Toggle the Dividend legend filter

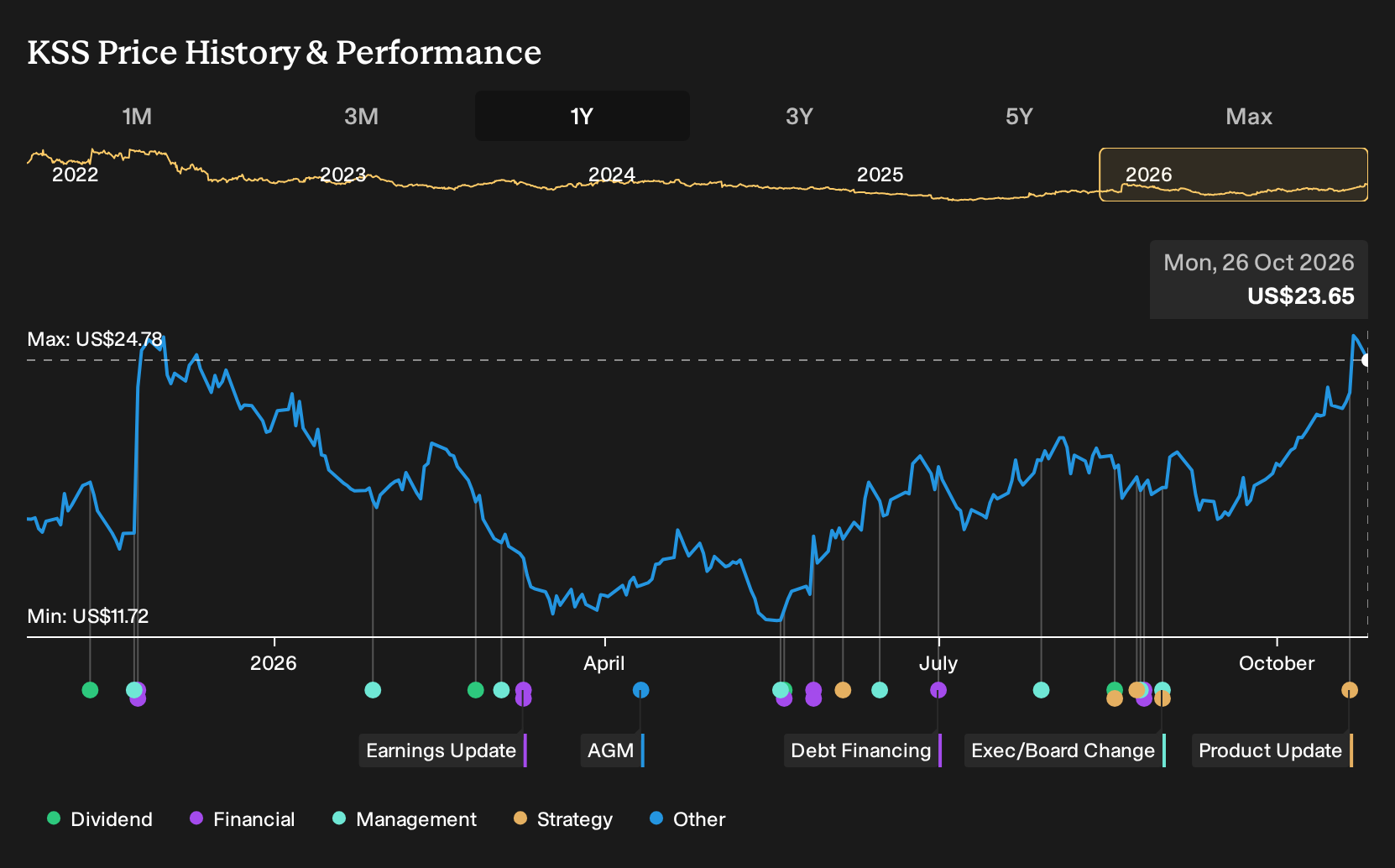coord(100,818)
